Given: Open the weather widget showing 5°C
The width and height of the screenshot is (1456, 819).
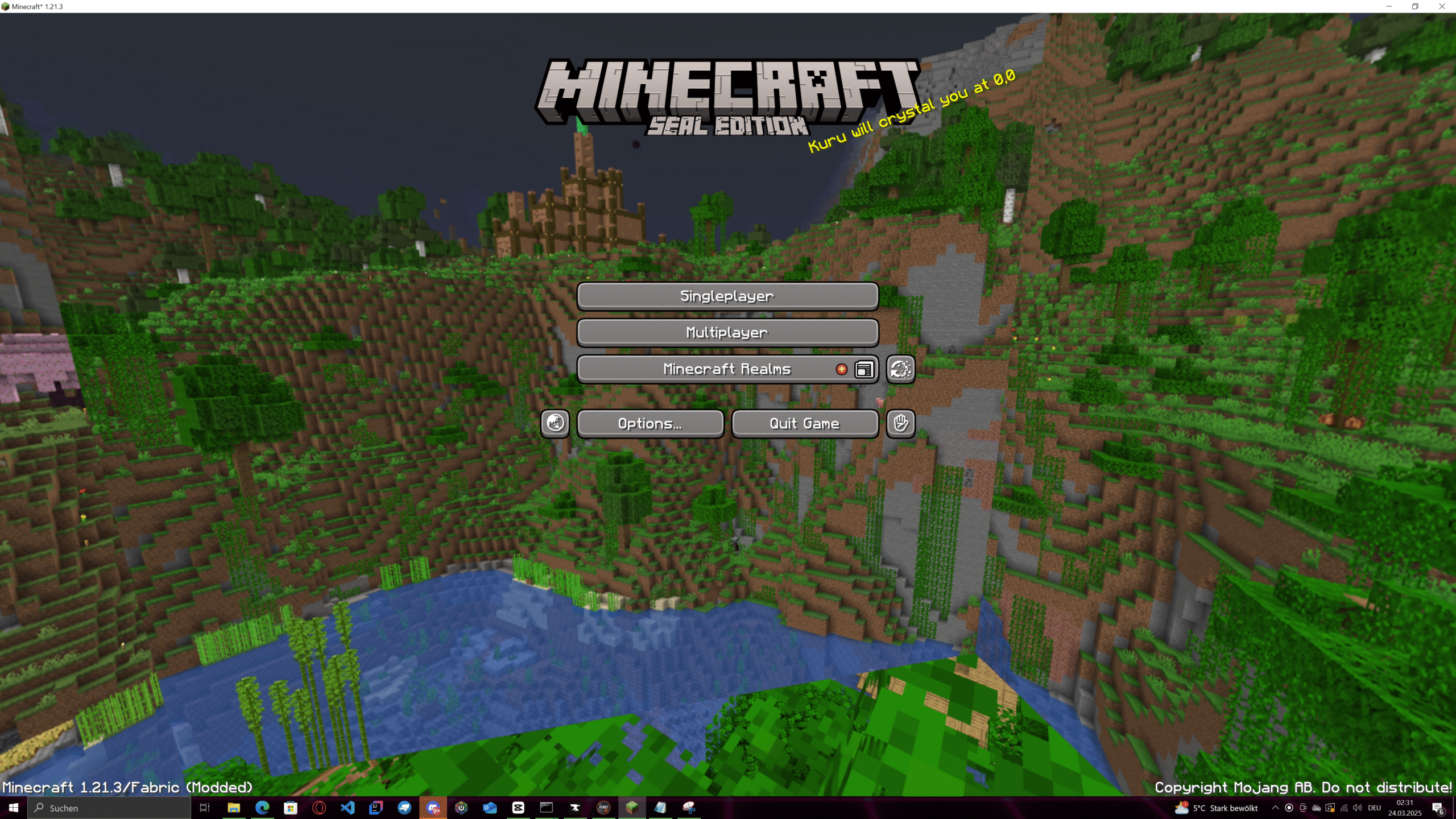Looking at the screenshot, I should [1217, 808].
